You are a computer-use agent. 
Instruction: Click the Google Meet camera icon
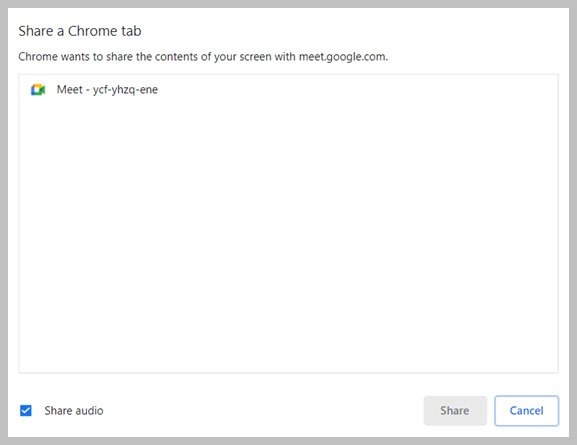(x=38, y=89)
